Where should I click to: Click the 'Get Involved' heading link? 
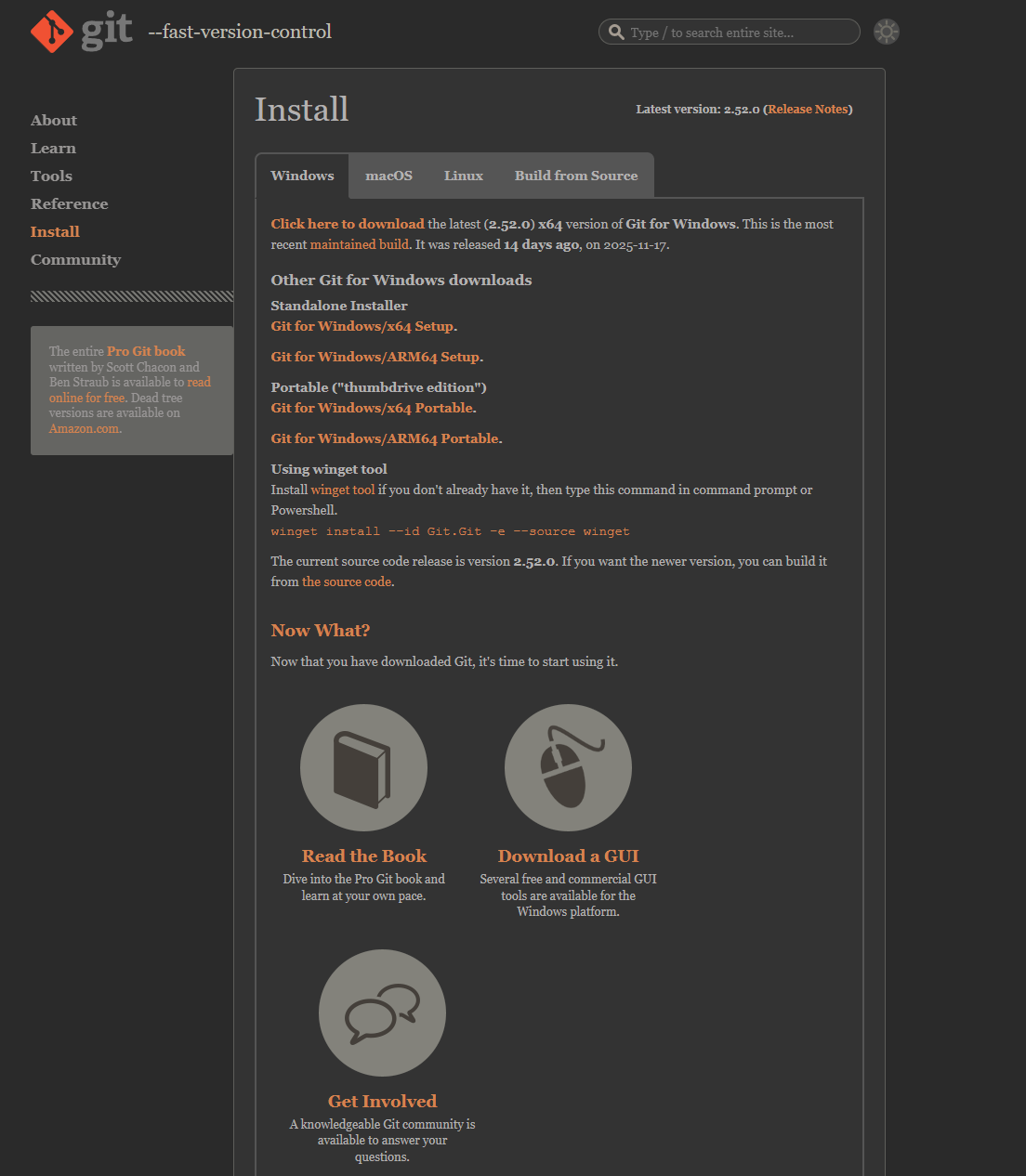click(382, 1102)
